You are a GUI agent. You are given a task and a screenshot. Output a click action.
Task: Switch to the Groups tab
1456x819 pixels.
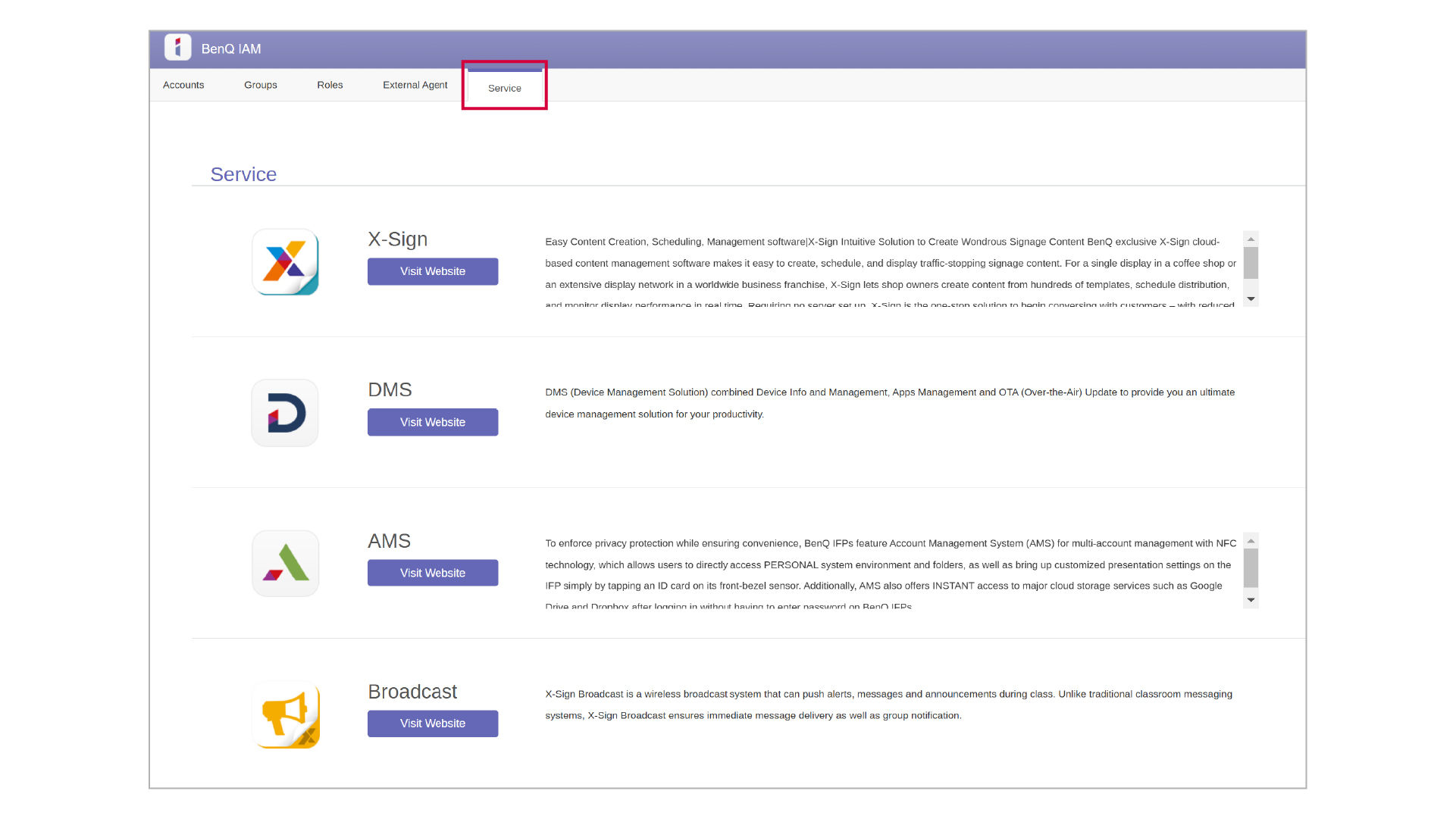pyautogui.click(x=260, y=85)
